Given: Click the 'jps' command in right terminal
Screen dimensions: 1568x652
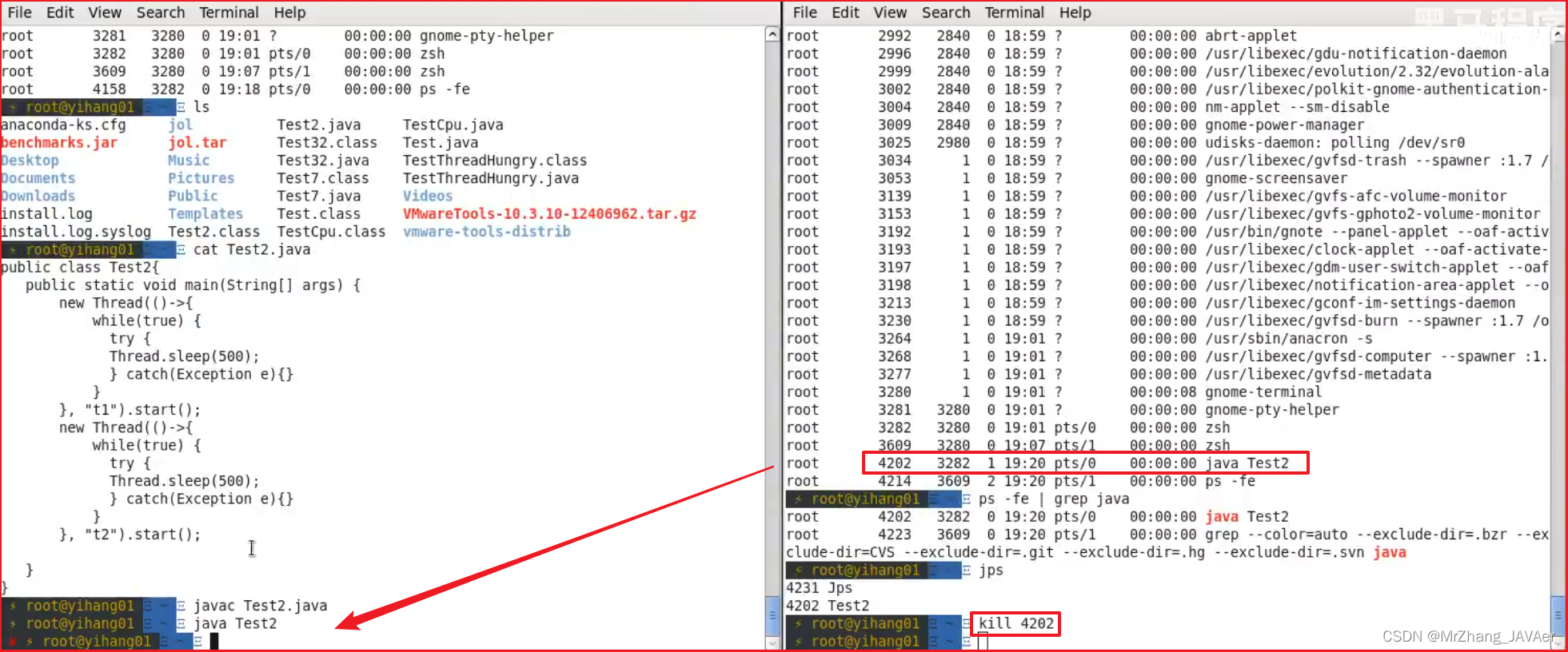Looking at the screenshot, I should coord(991,570).
